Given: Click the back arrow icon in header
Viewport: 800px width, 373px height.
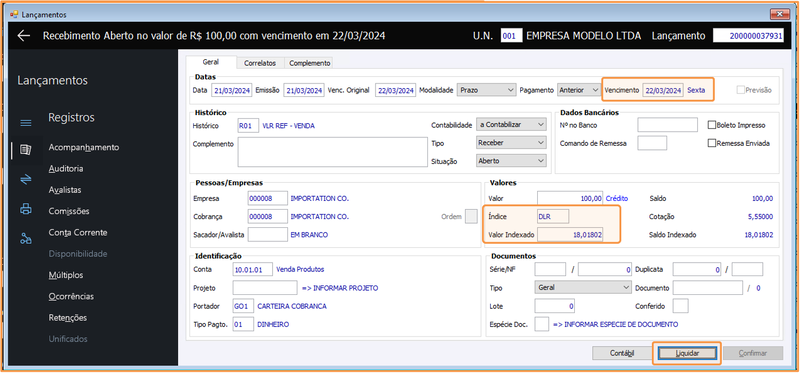Looking at the screenshot, I should tap(24, 36).
